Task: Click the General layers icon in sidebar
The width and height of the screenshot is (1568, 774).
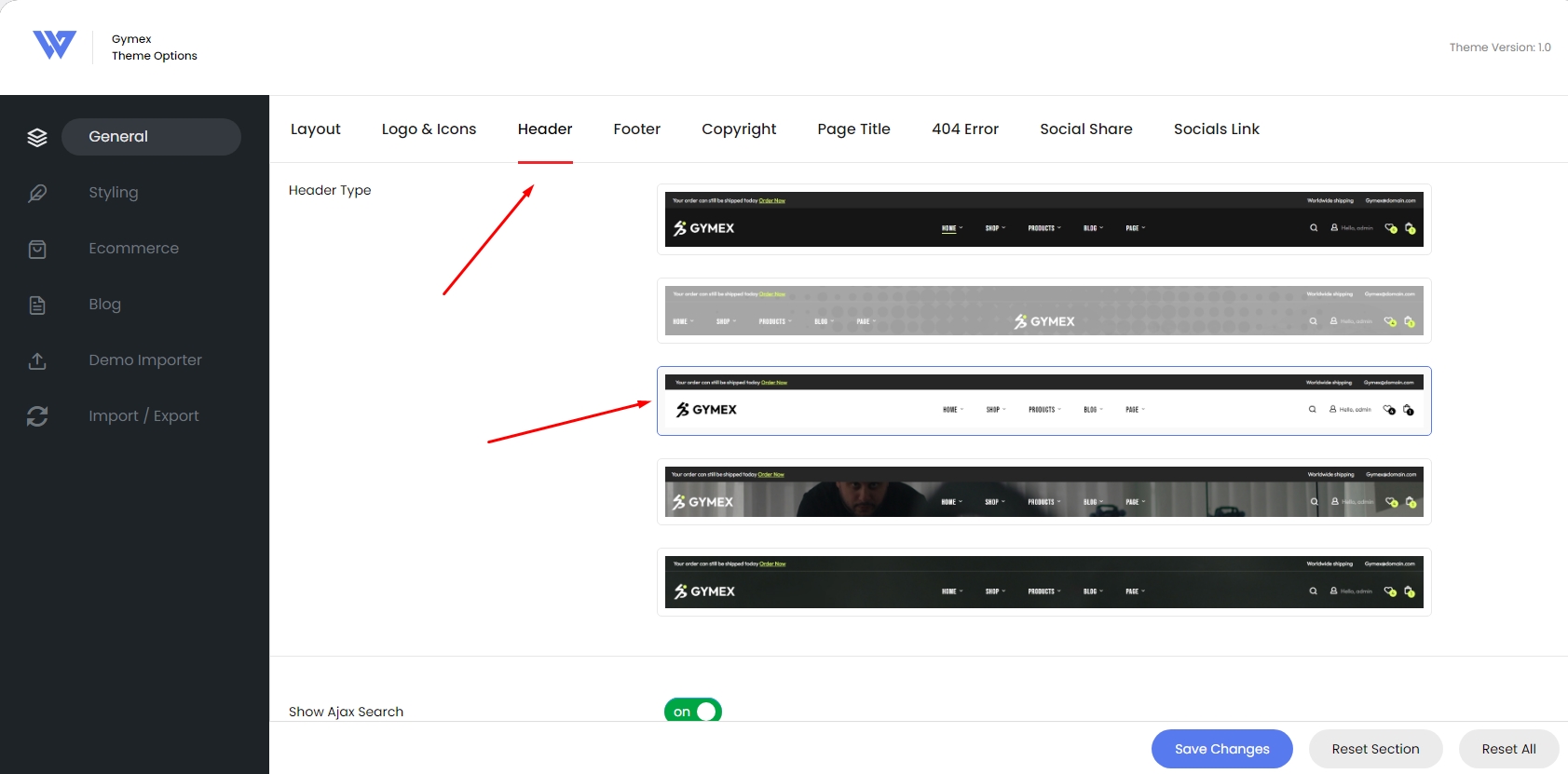Action: tap(37, 137)
